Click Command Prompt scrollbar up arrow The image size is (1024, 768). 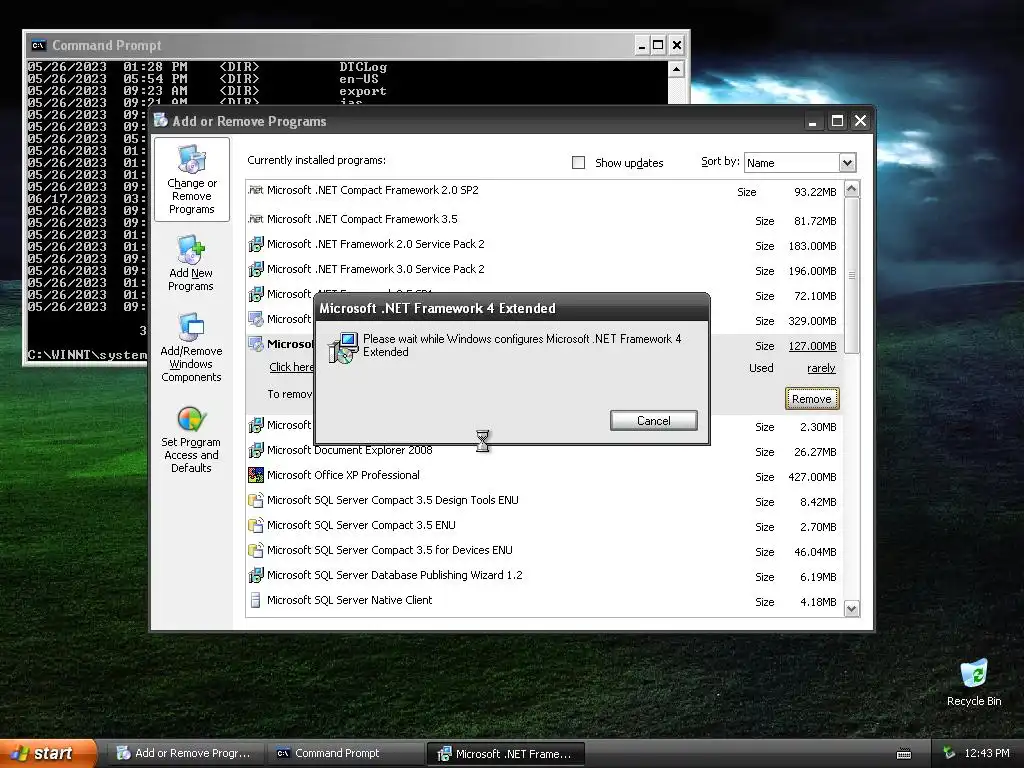coord(676,69)
